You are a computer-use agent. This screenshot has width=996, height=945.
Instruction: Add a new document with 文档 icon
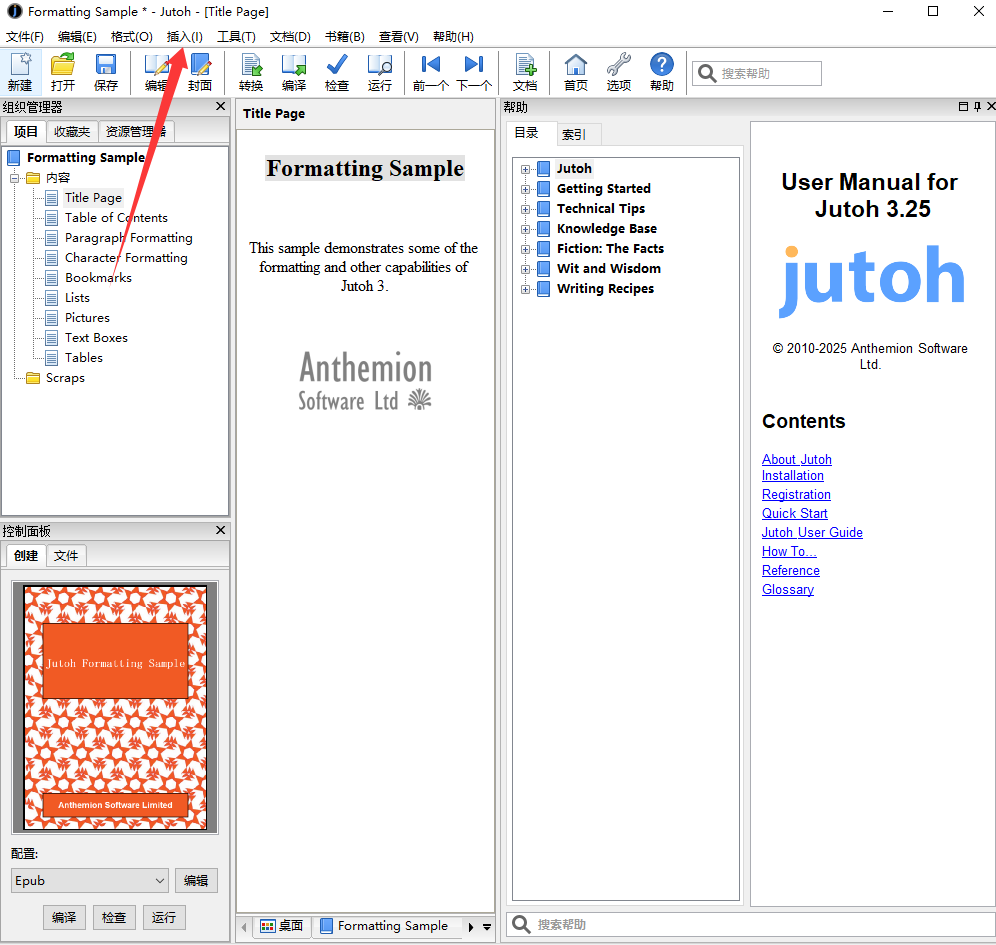[525, 72]
